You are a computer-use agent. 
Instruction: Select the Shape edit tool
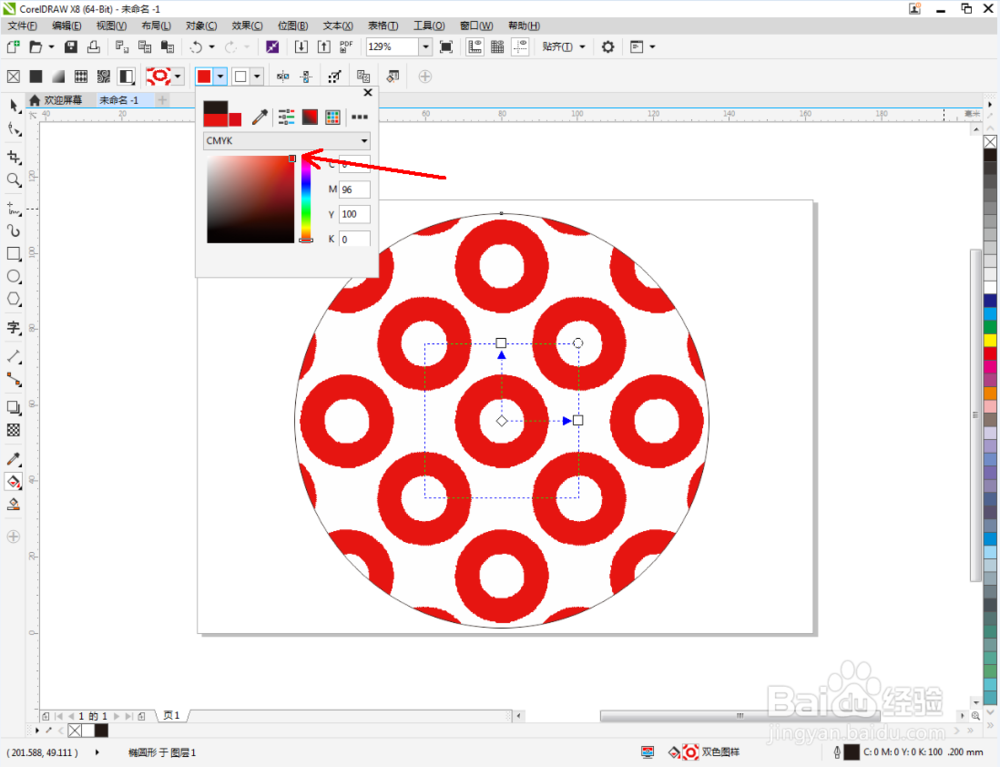(x=14, y=129)
